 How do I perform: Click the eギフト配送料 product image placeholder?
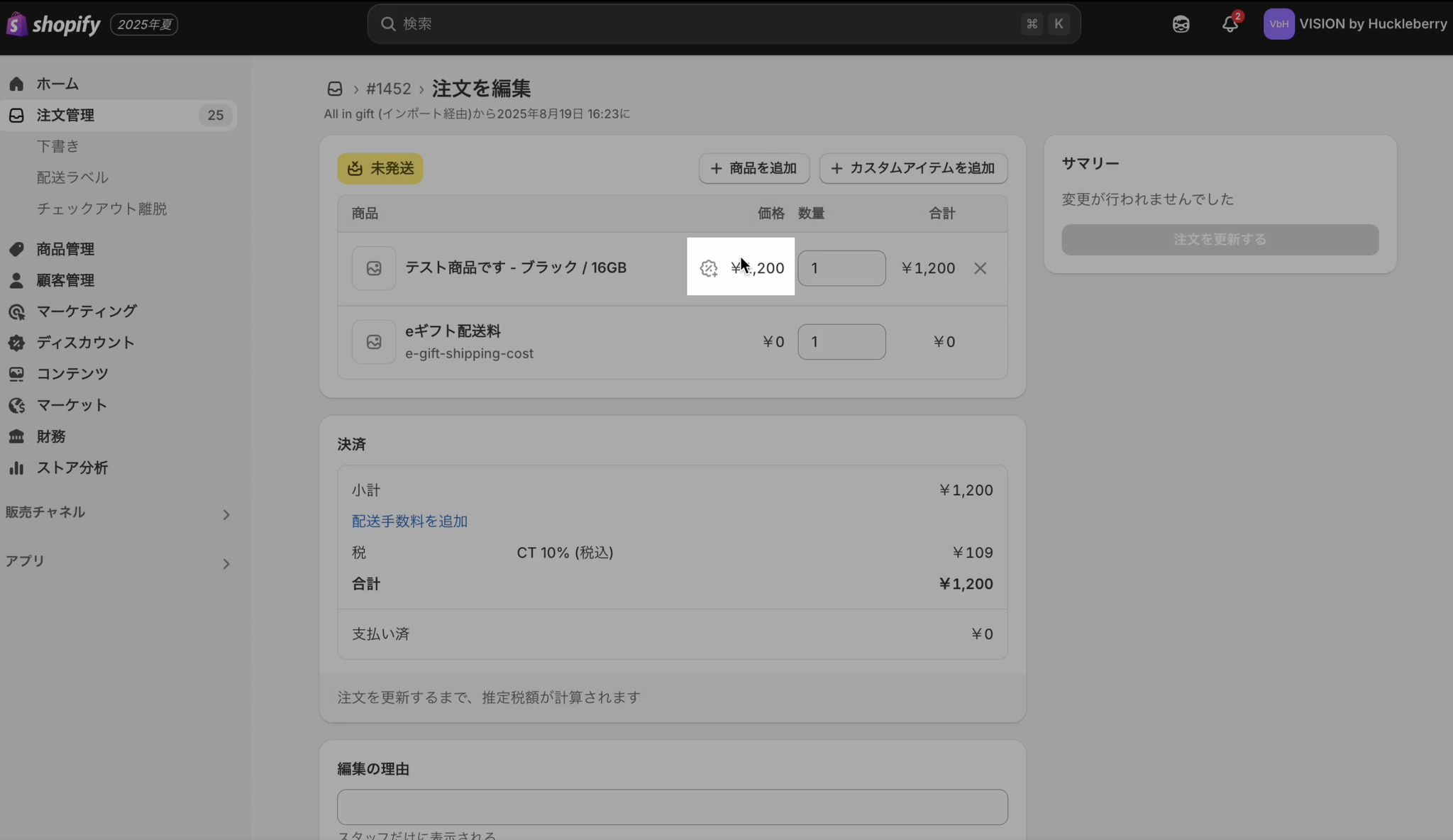tap(374, 342)
